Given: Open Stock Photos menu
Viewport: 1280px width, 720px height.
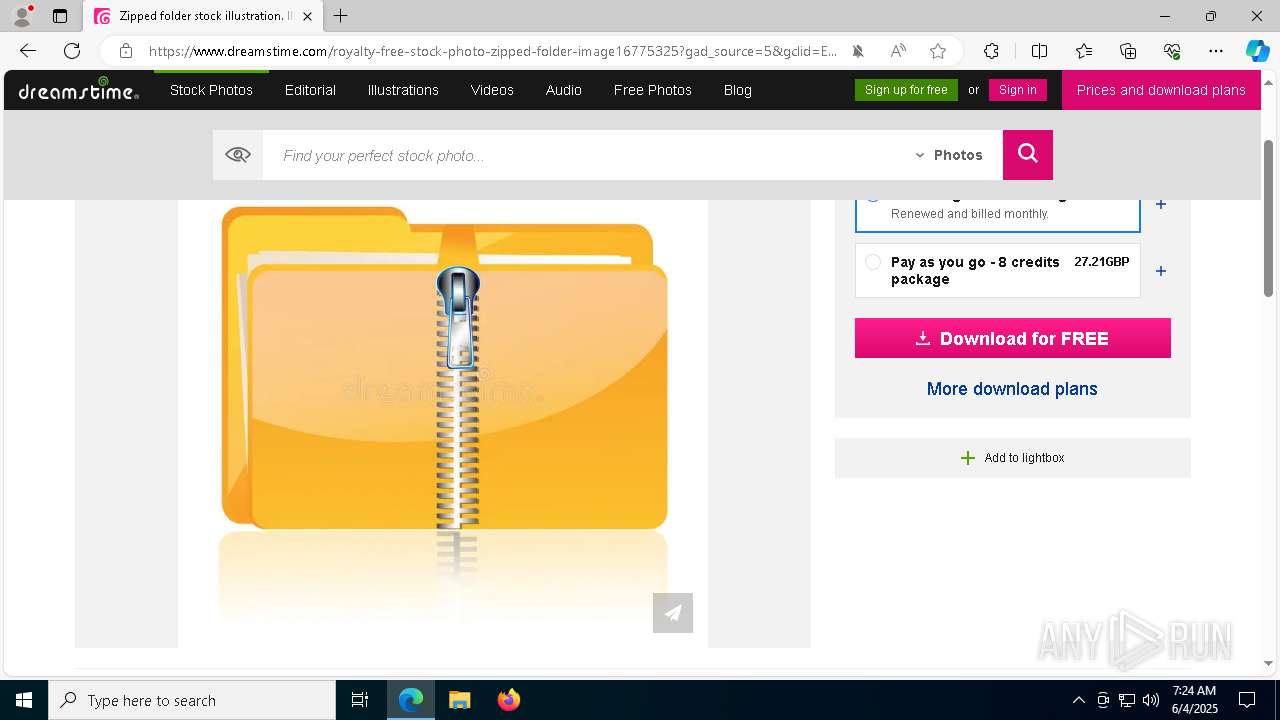Looking at the screenshot, I should (211, 90).
